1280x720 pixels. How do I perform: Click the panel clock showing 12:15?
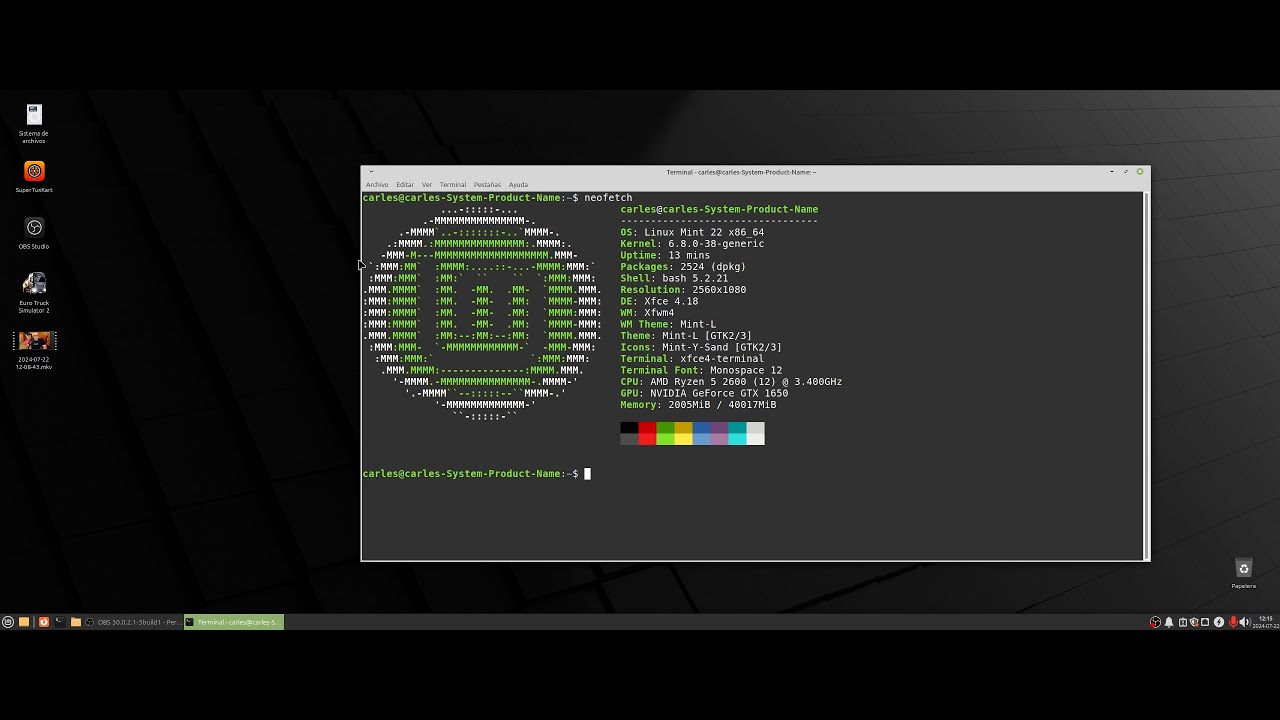tap(1267, 622)
